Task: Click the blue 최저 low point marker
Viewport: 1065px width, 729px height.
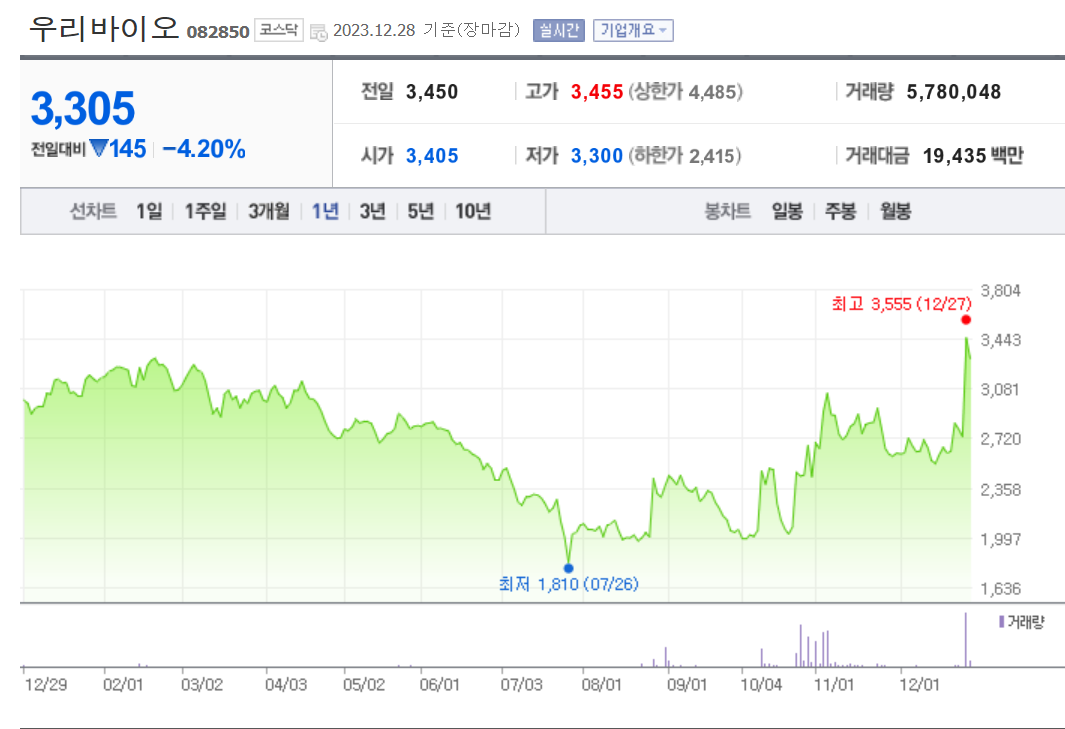Action: (568, 568)
